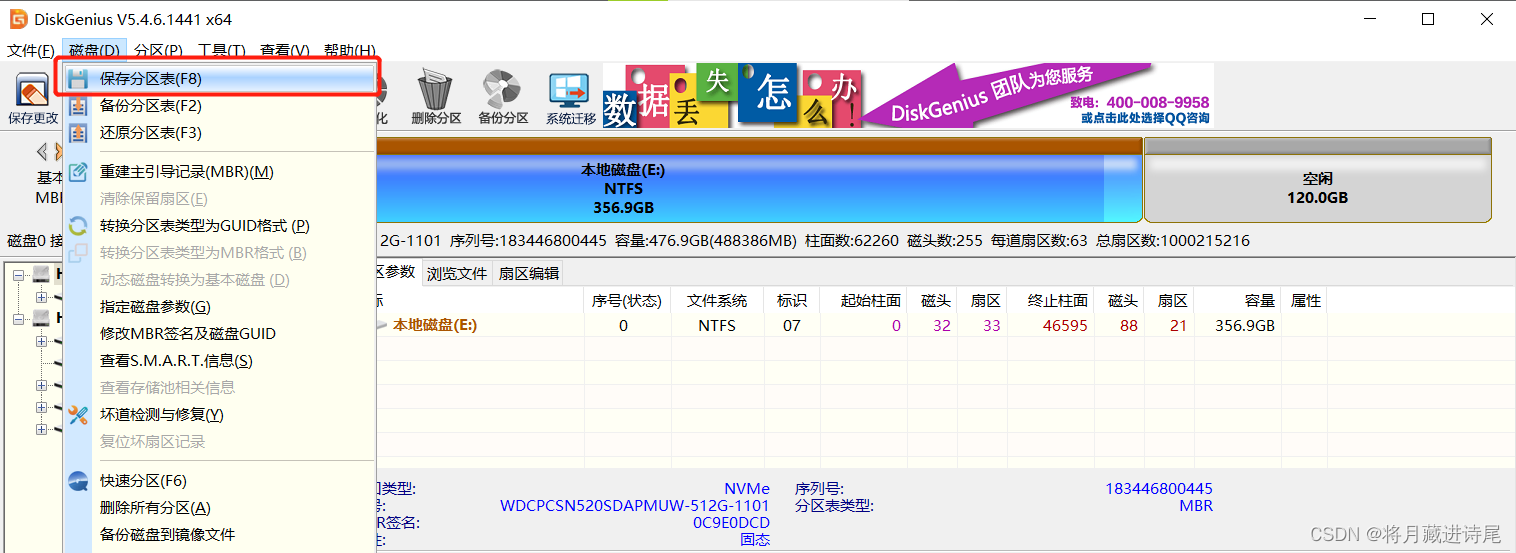Screen dimensions: 1516x553
Task: Click the 固态 value in details pane
Action: (x=755, y=540)
